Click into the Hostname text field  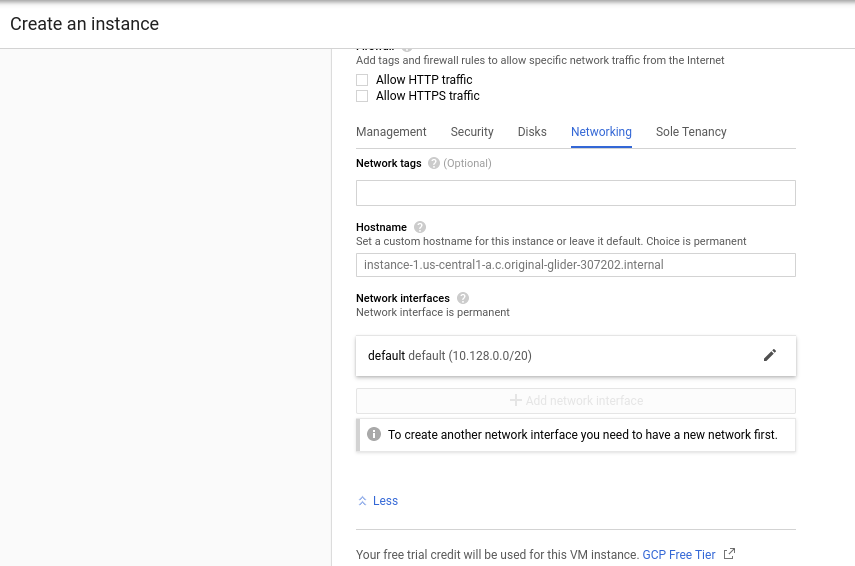coord(575,265)
